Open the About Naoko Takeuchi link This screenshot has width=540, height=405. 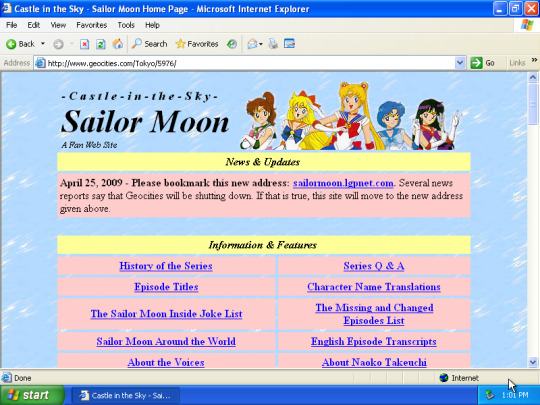374,362
